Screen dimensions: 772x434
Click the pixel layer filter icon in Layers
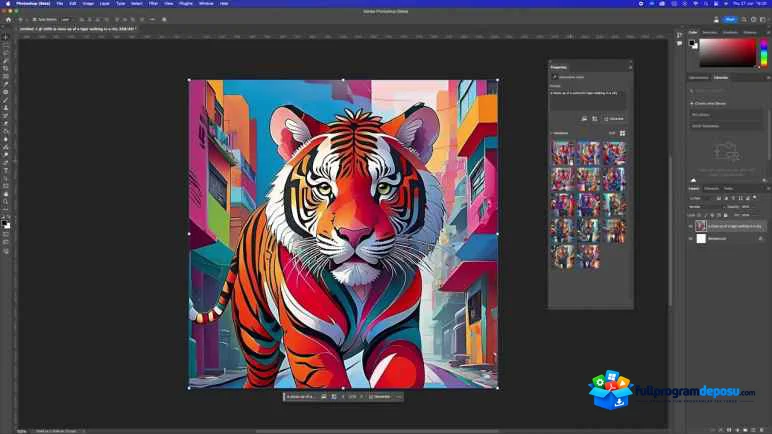pyautogui.click(x=718, y=198)
